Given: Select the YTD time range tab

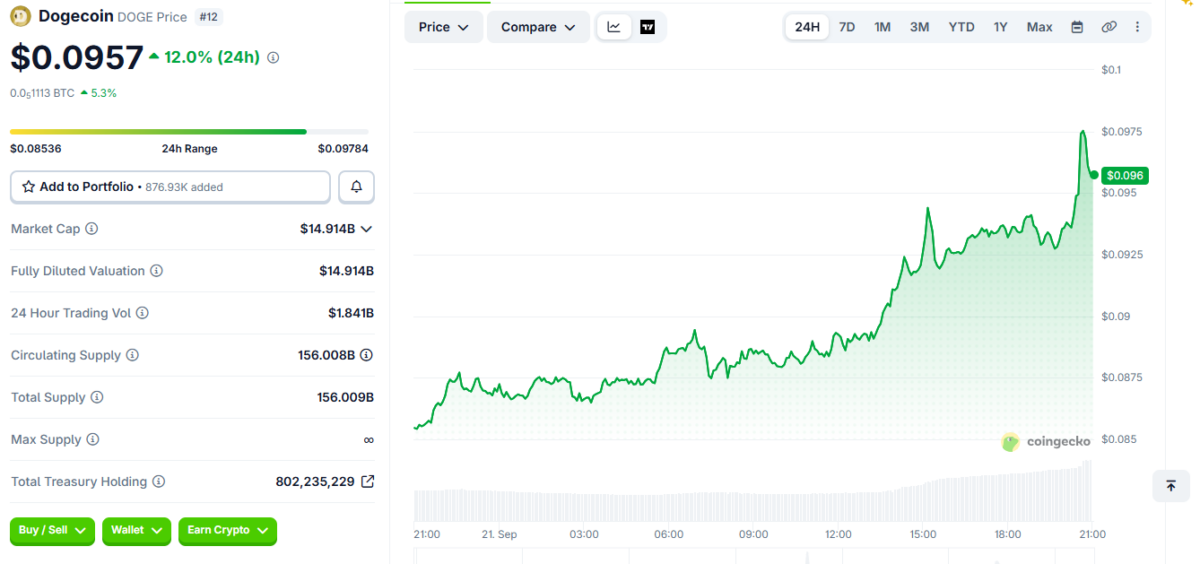Looking at the screenshot, I should [x=961, y=27].
